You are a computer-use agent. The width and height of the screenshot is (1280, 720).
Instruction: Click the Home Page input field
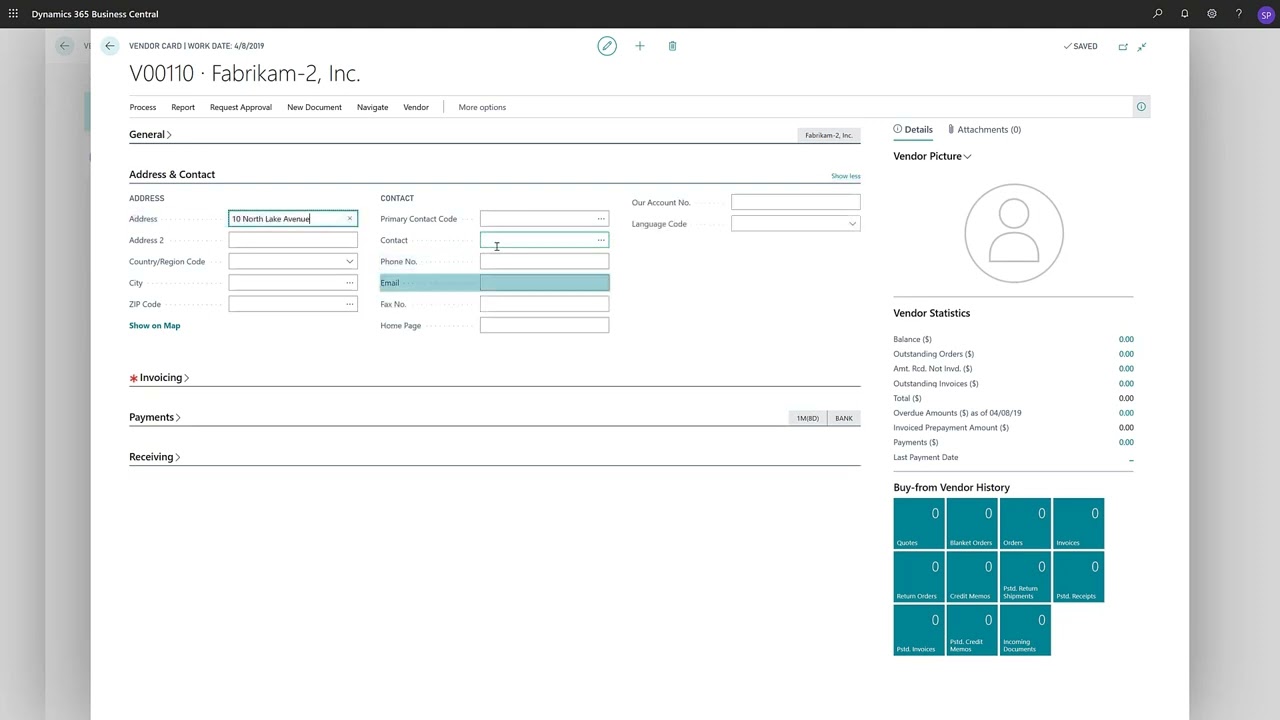(544, 325)
